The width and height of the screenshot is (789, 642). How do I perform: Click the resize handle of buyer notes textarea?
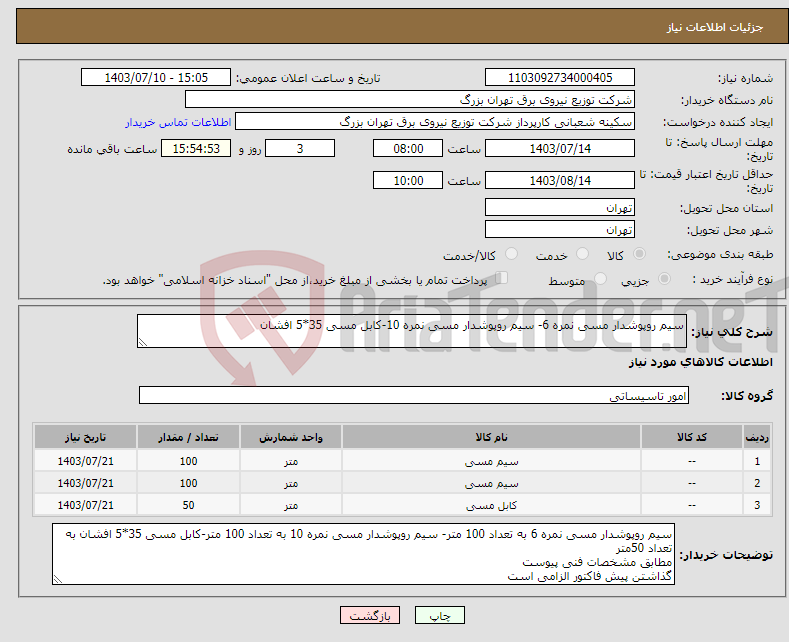58,579
